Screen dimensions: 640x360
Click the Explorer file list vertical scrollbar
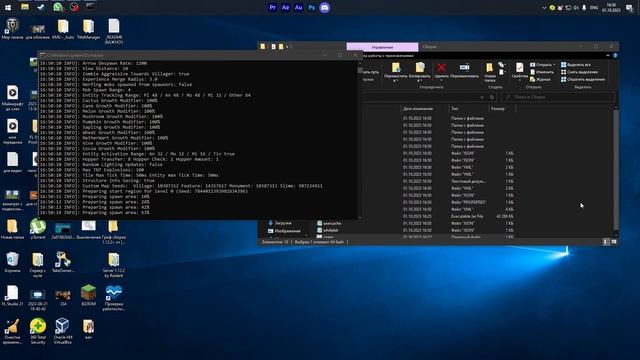pos(616,171)
